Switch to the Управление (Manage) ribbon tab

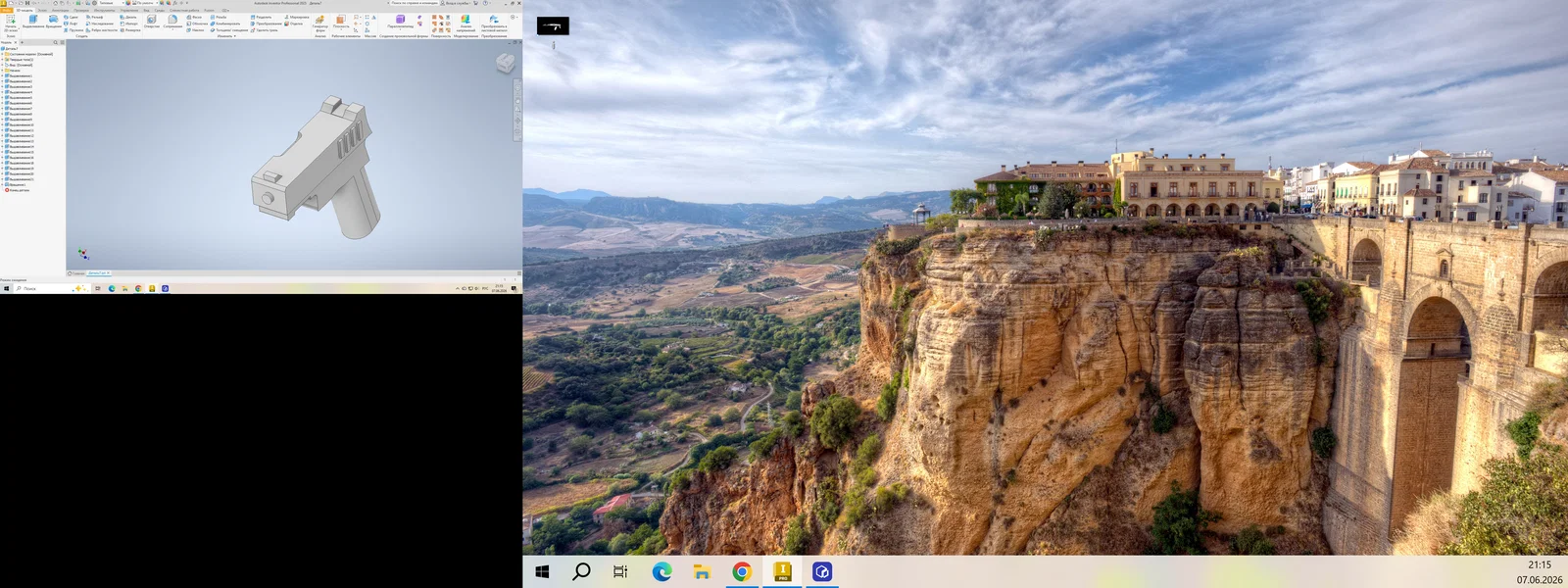click(x=129, y=10)
